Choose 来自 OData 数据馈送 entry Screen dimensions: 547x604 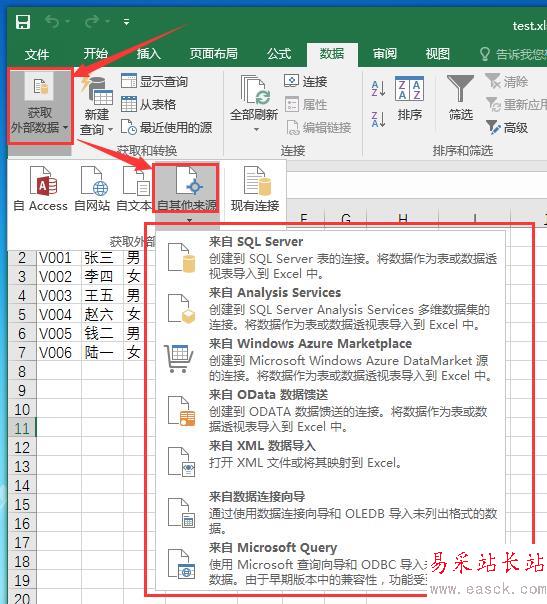point(331,410)
